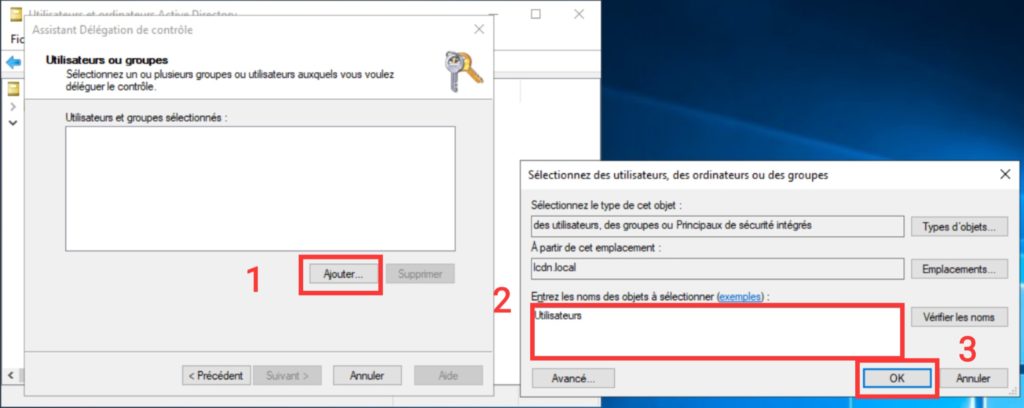The image size is (1024, 408).
Task: Click Suivant in the delegation wizard
Action: pos(287,375)
